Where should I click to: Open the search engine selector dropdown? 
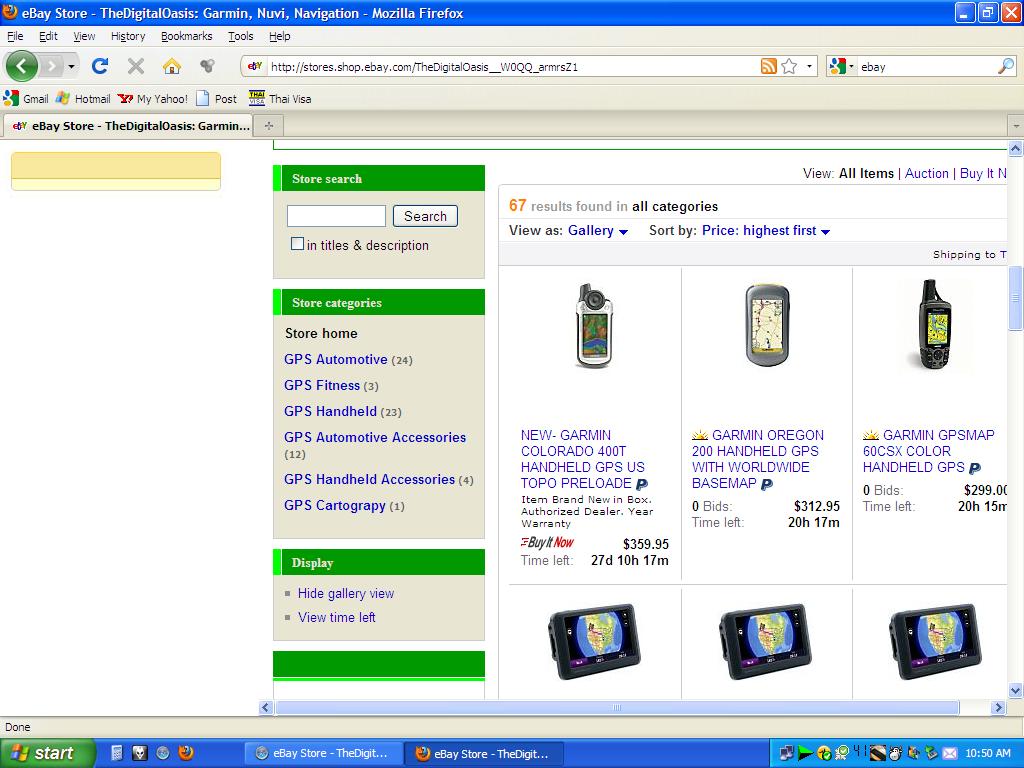point(842,66)
